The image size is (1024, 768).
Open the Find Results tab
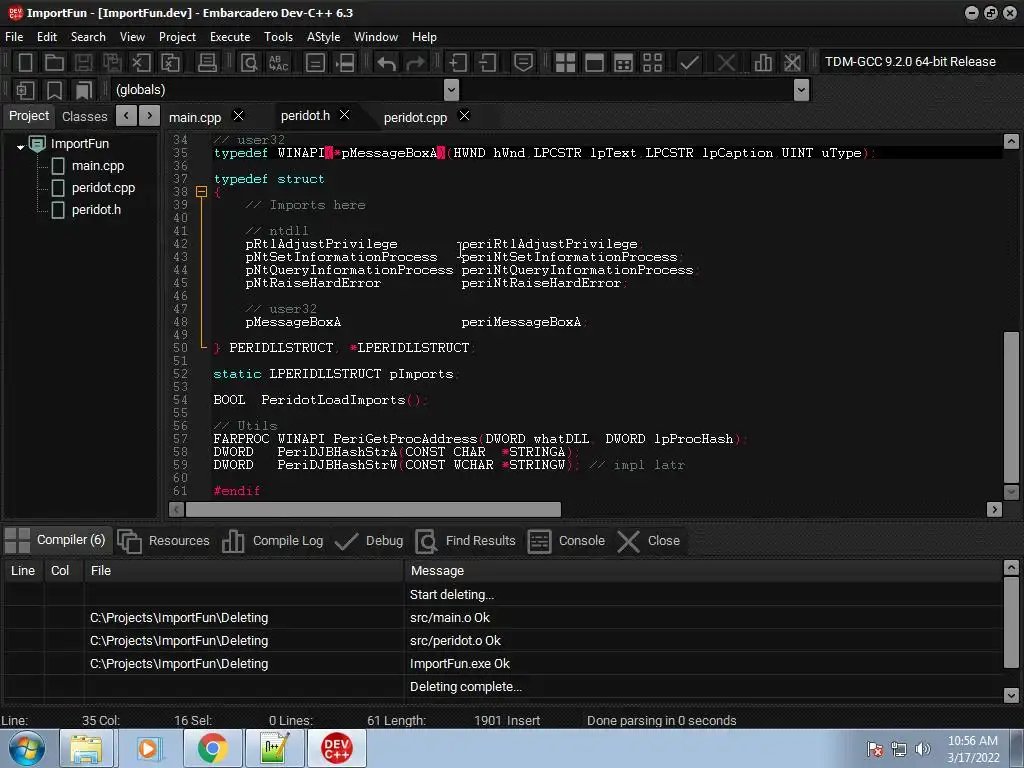click(x=466, y=541)
